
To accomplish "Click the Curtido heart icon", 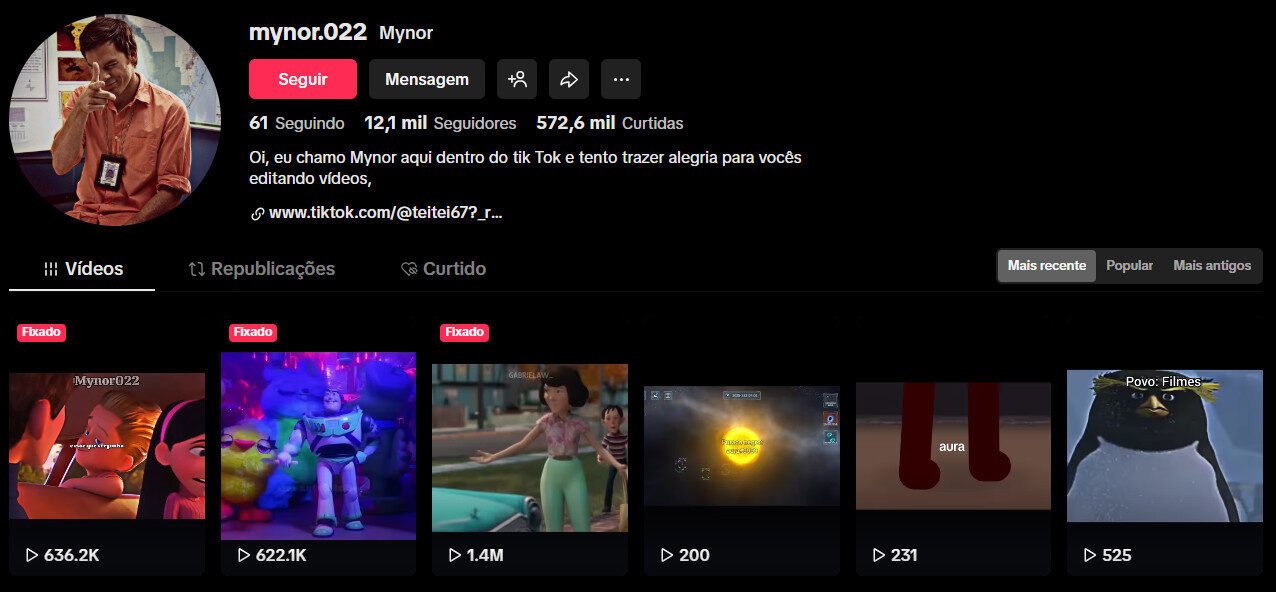I will point(408,268).
